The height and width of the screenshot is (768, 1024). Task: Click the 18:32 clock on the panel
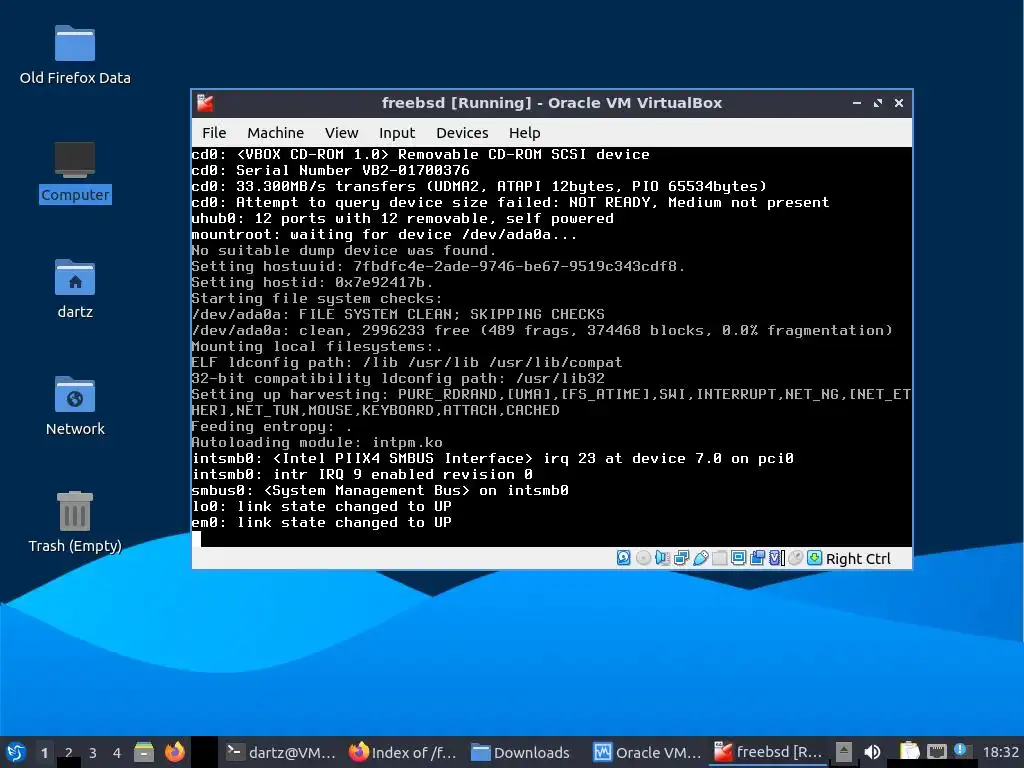click(1000, 752)
